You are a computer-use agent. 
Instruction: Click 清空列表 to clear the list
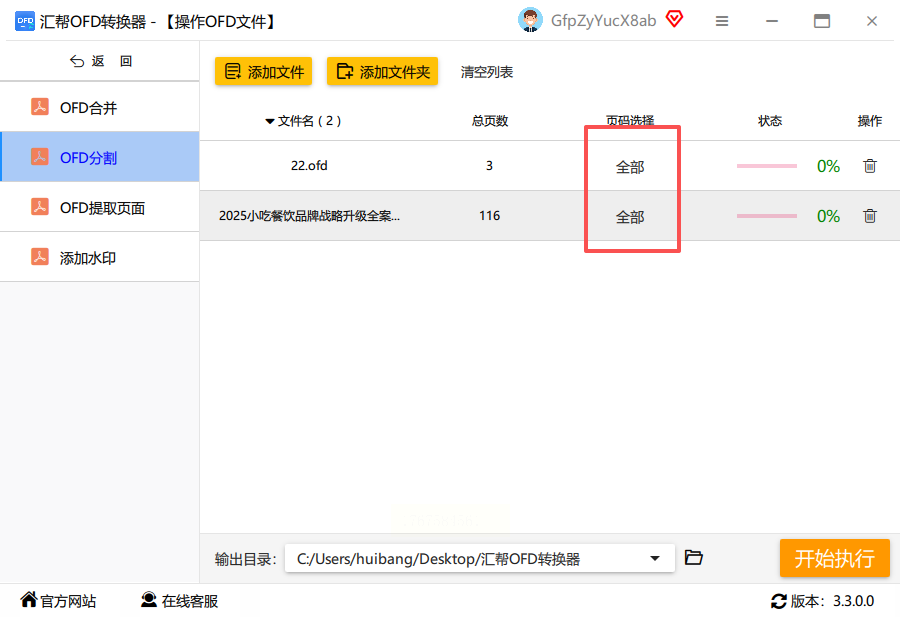coord(487,72)
